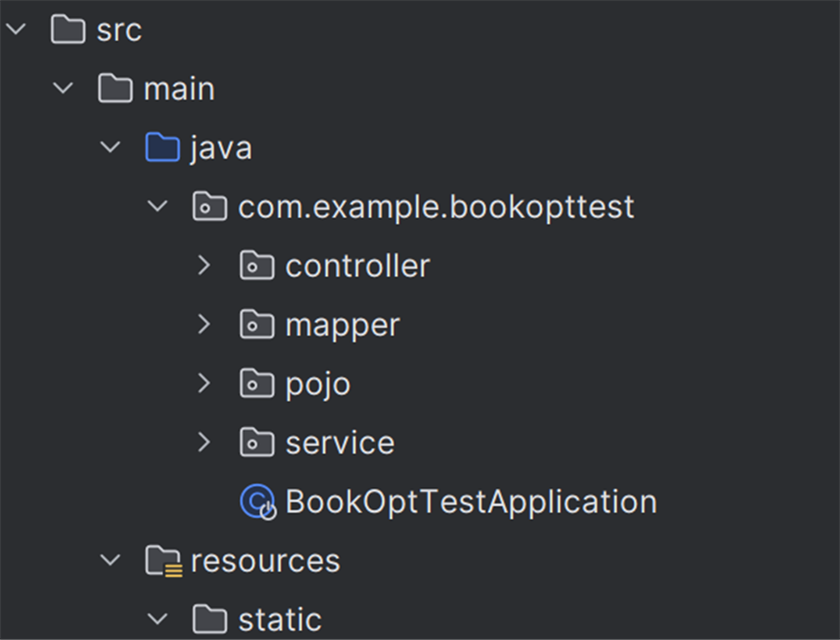Click the static folder icon

click(209, 619)
